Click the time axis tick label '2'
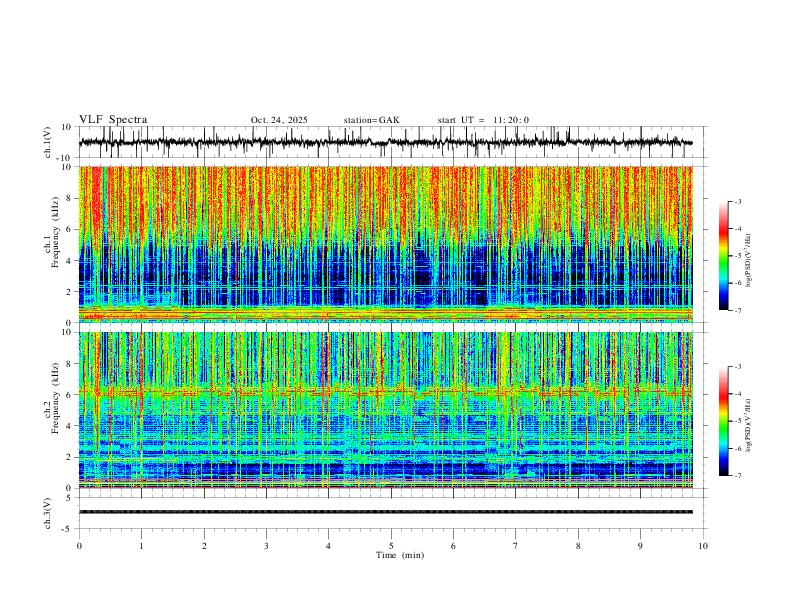The width and height of the screenshot is (792, 612). coord(204,546)
